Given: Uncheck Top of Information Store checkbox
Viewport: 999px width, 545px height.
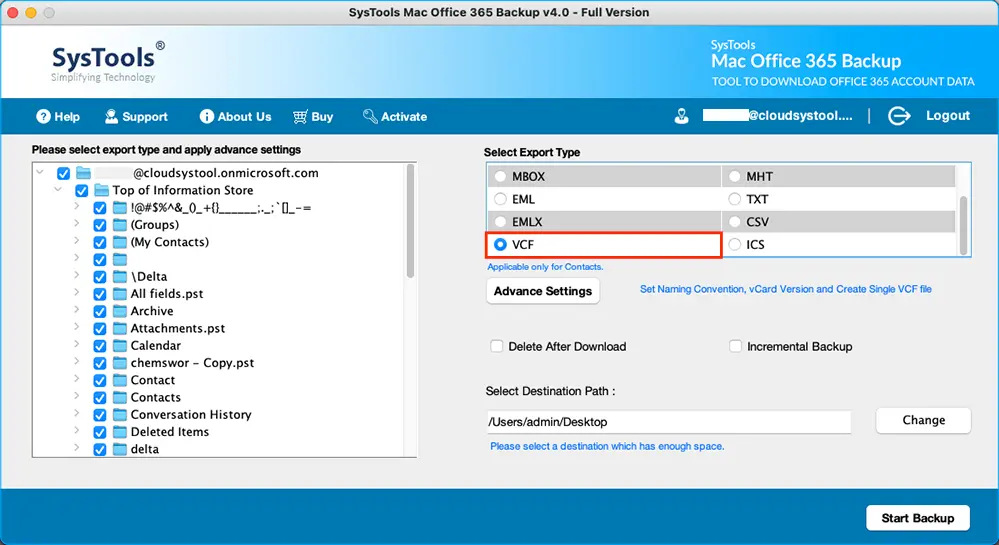Looking at the screenshot, I should [x=82, y=191].
